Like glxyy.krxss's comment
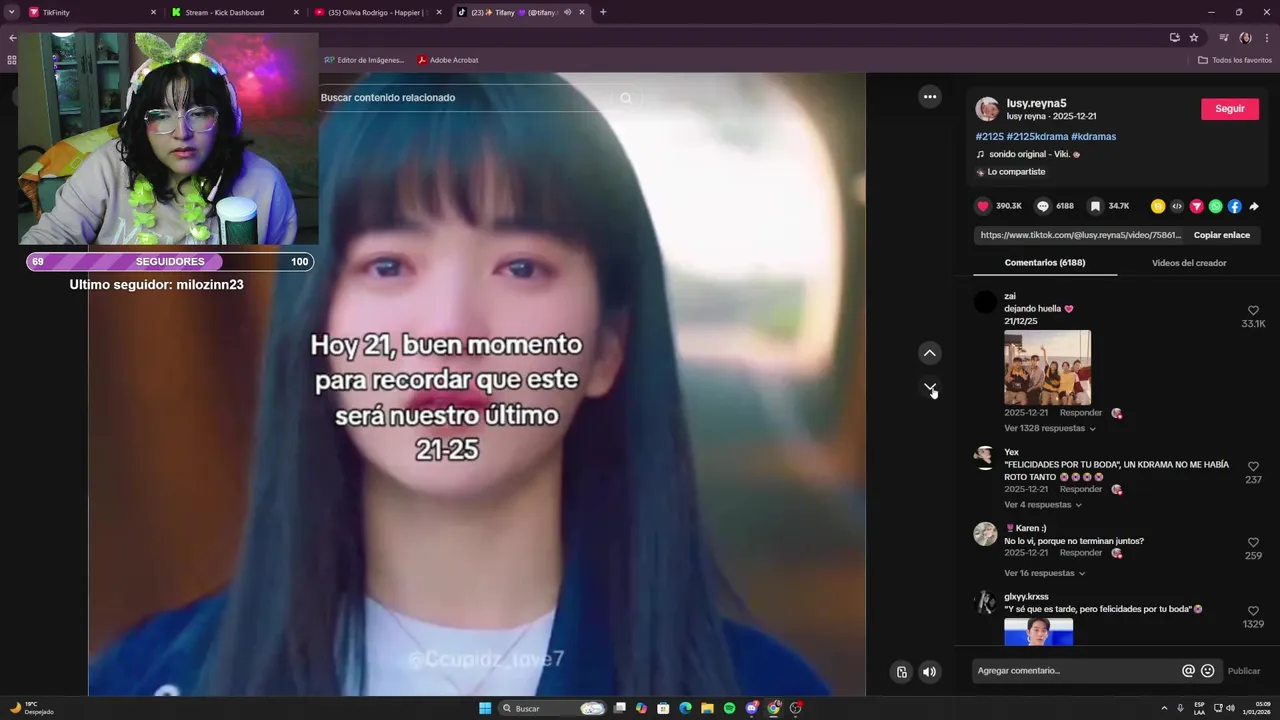Screen dimensions: 1280x720 [x=1253, y=610]
